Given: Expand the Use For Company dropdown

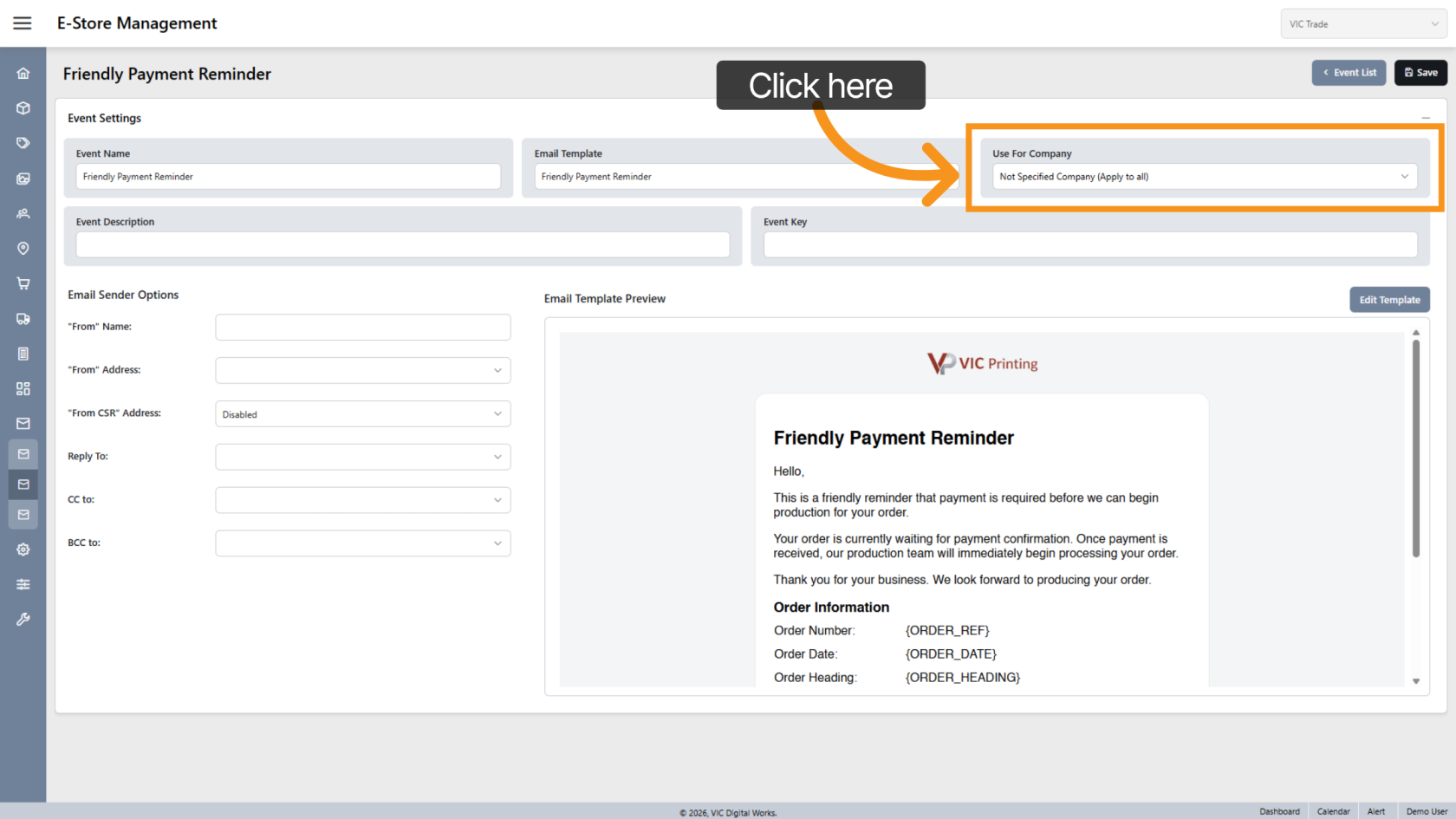Looking at the screenshot, I should pyautogui.click(x=1204, y=177).
